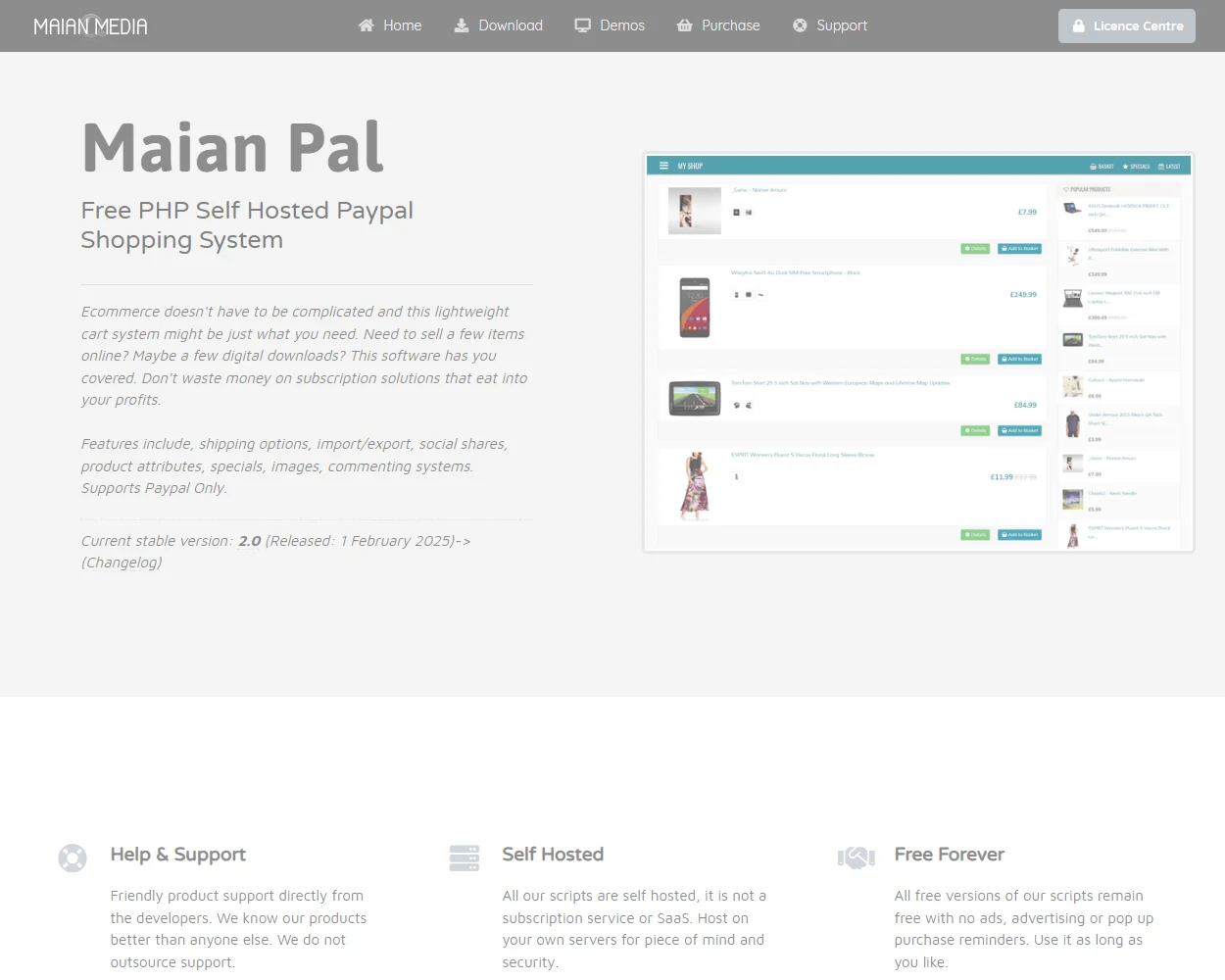
Task: Click the Free Forever handshake icon
Action: click(x=857, y=858)
